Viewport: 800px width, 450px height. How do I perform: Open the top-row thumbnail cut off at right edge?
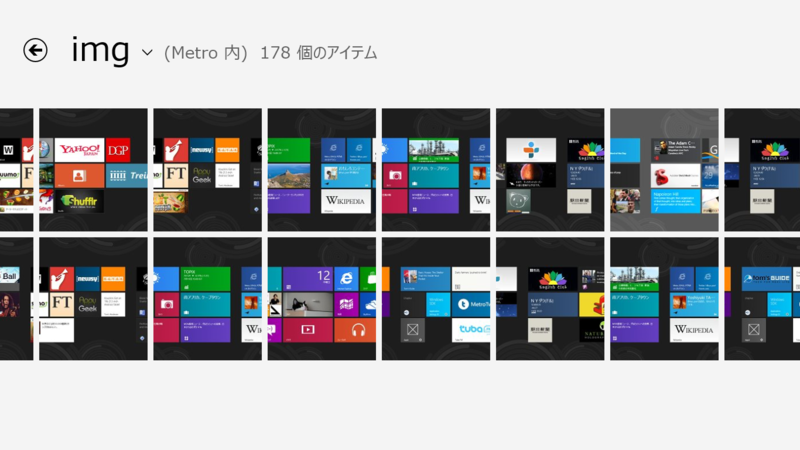762,170
